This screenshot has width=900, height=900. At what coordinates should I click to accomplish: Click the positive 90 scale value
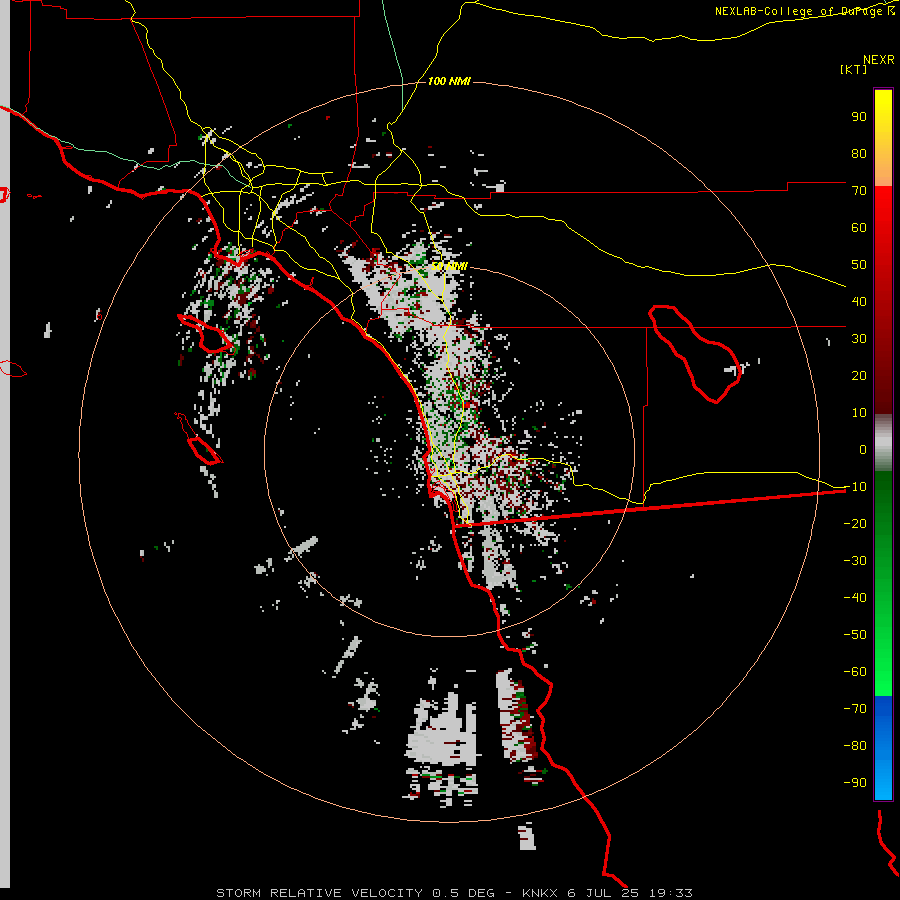click(x=859, y=117)
